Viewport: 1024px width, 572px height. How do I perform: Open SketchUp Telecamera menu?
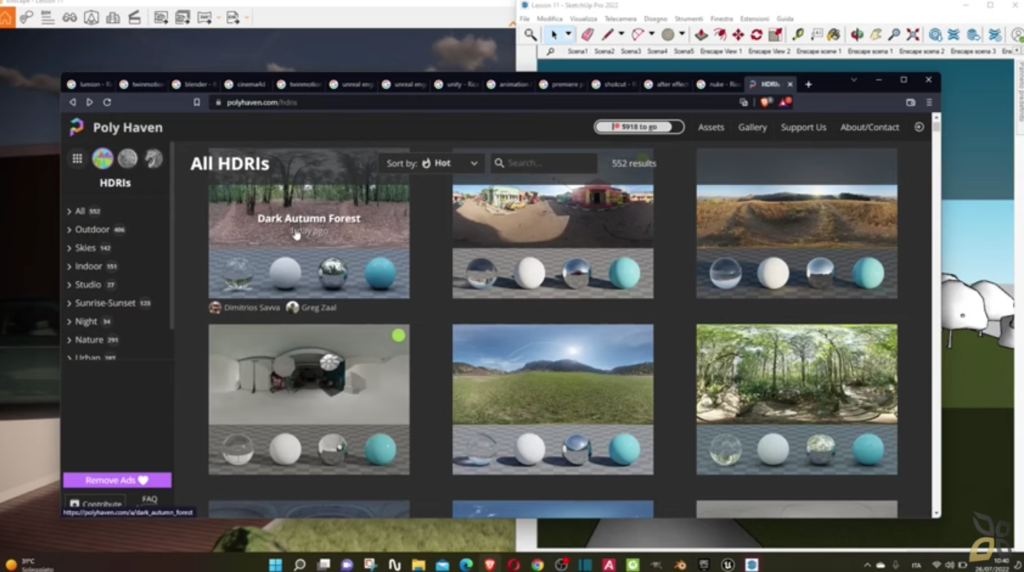(x=620, y=19)
